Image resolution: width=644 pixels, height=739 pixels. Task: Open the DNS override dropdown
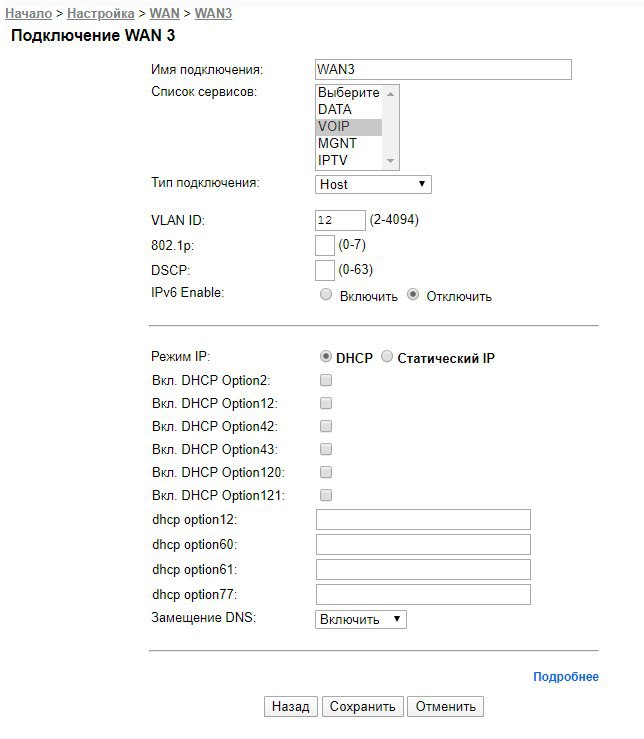[x=361, y=619]
